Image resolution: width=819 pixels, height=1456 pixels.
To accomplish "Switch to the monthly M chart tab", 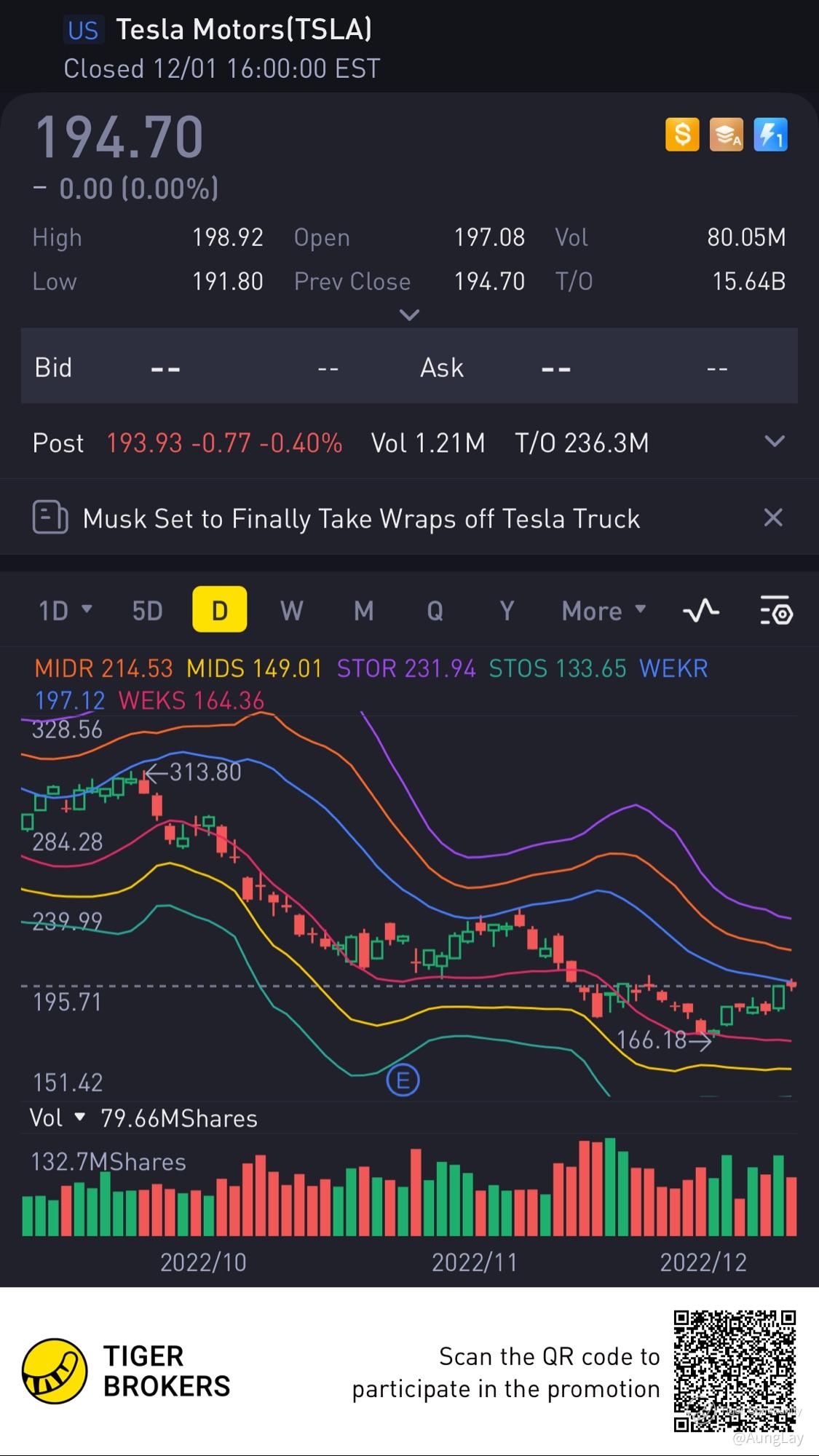I will (x=363, y=610).
